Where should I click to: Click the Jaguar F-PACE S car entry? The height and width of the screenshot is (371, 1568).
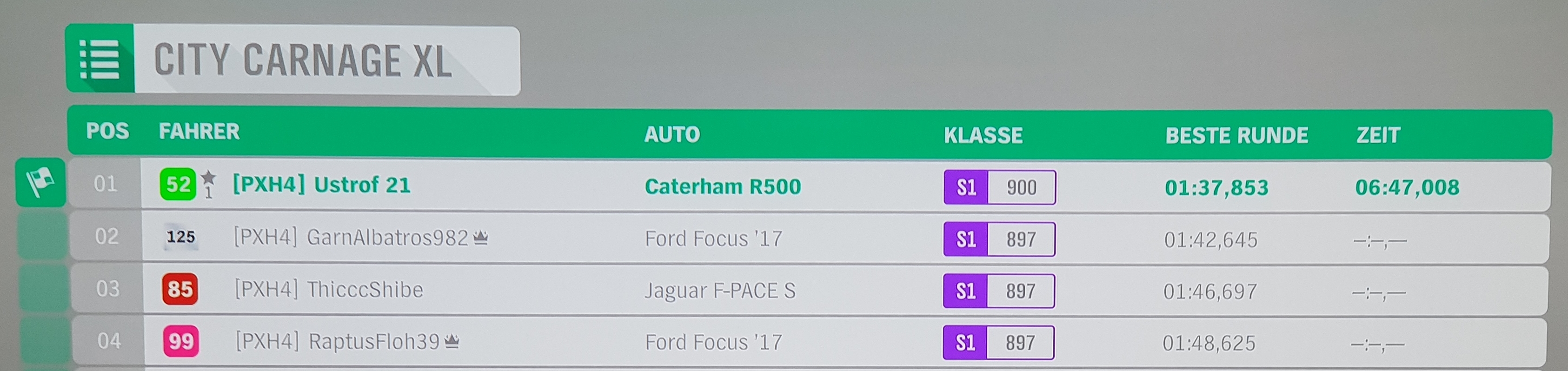720,291
